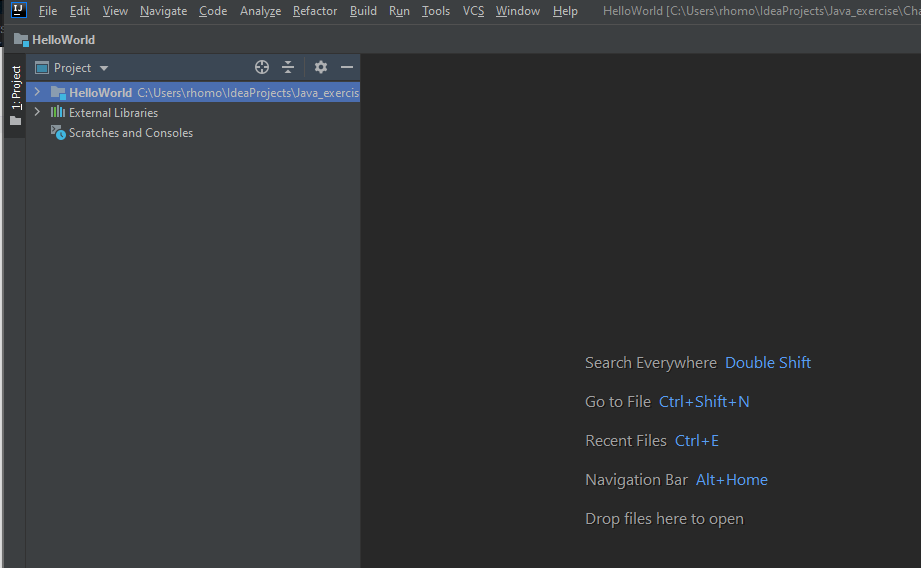Select Scratches and Consoles item

pyautogui.click(x=131, y=133)
